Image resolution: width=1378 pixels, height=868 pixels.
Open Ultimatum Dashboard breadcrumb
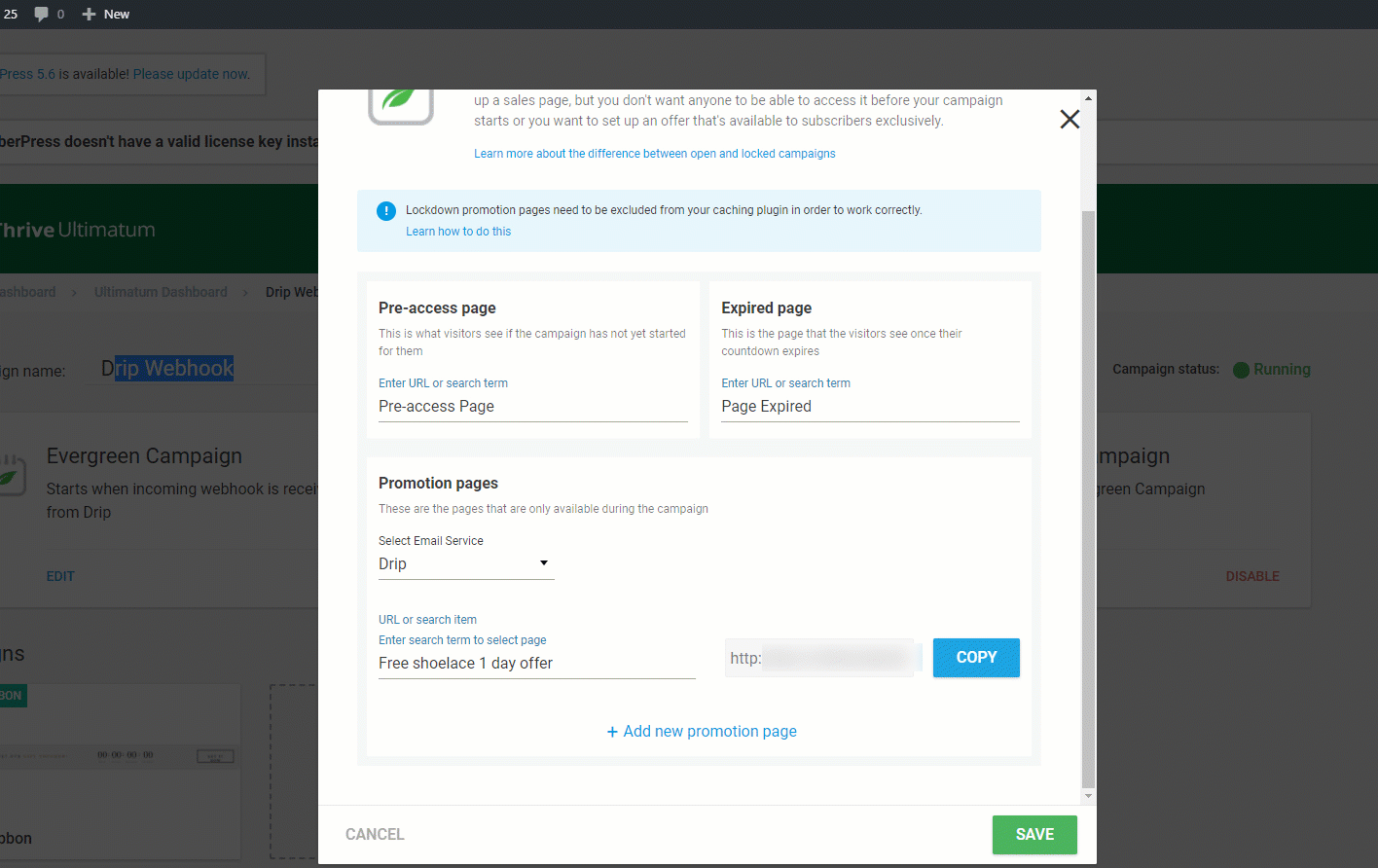tap(161, 292)
